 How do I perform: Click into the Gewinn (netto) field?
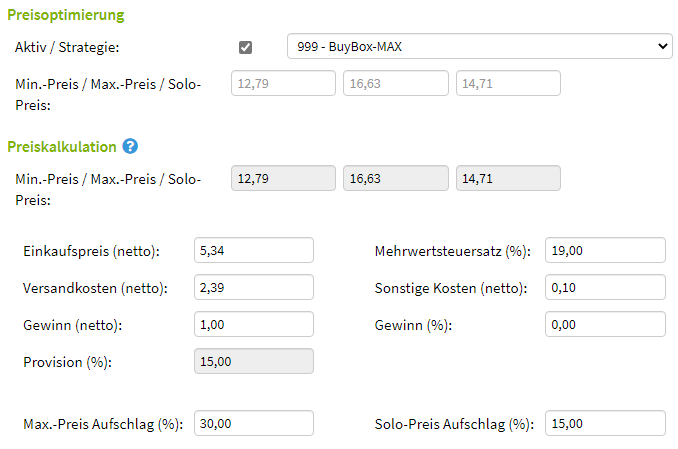(254, 324)
